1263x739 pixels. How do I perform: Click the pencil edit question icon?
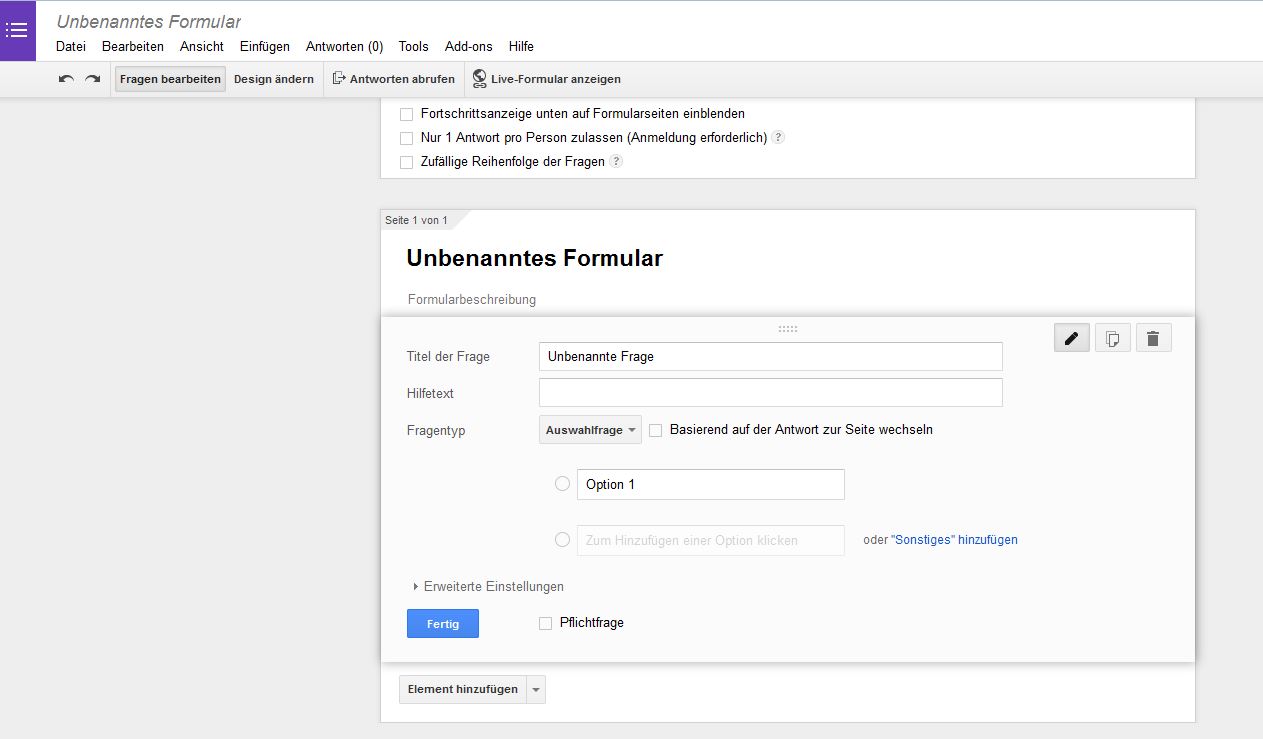(x=1071, y=337)
